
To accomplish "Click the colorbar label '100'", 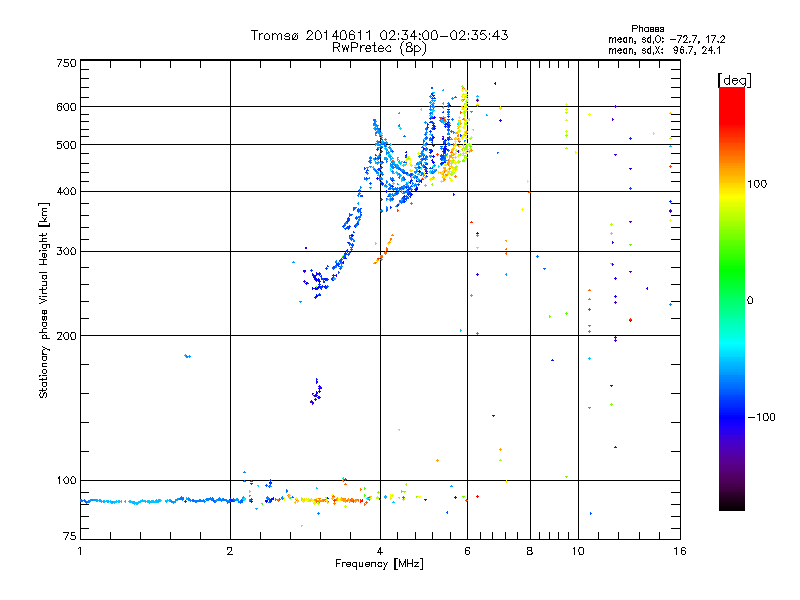I will [x=757, y=184].
